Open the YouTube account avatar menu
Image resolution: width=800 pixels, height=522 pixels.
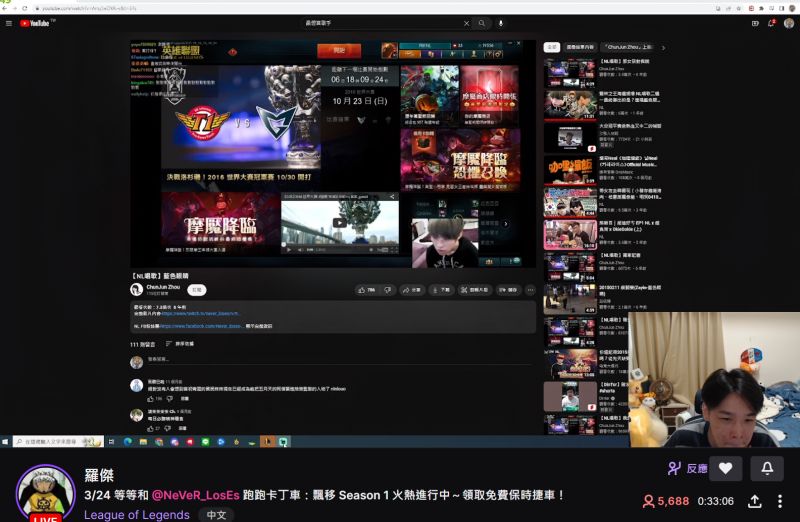point(789,23)
